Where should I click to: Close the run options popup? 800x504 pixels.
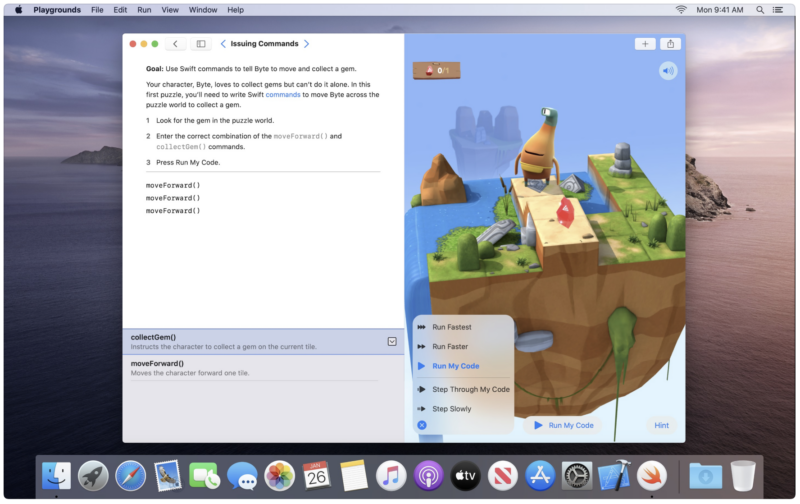point(422,425)
